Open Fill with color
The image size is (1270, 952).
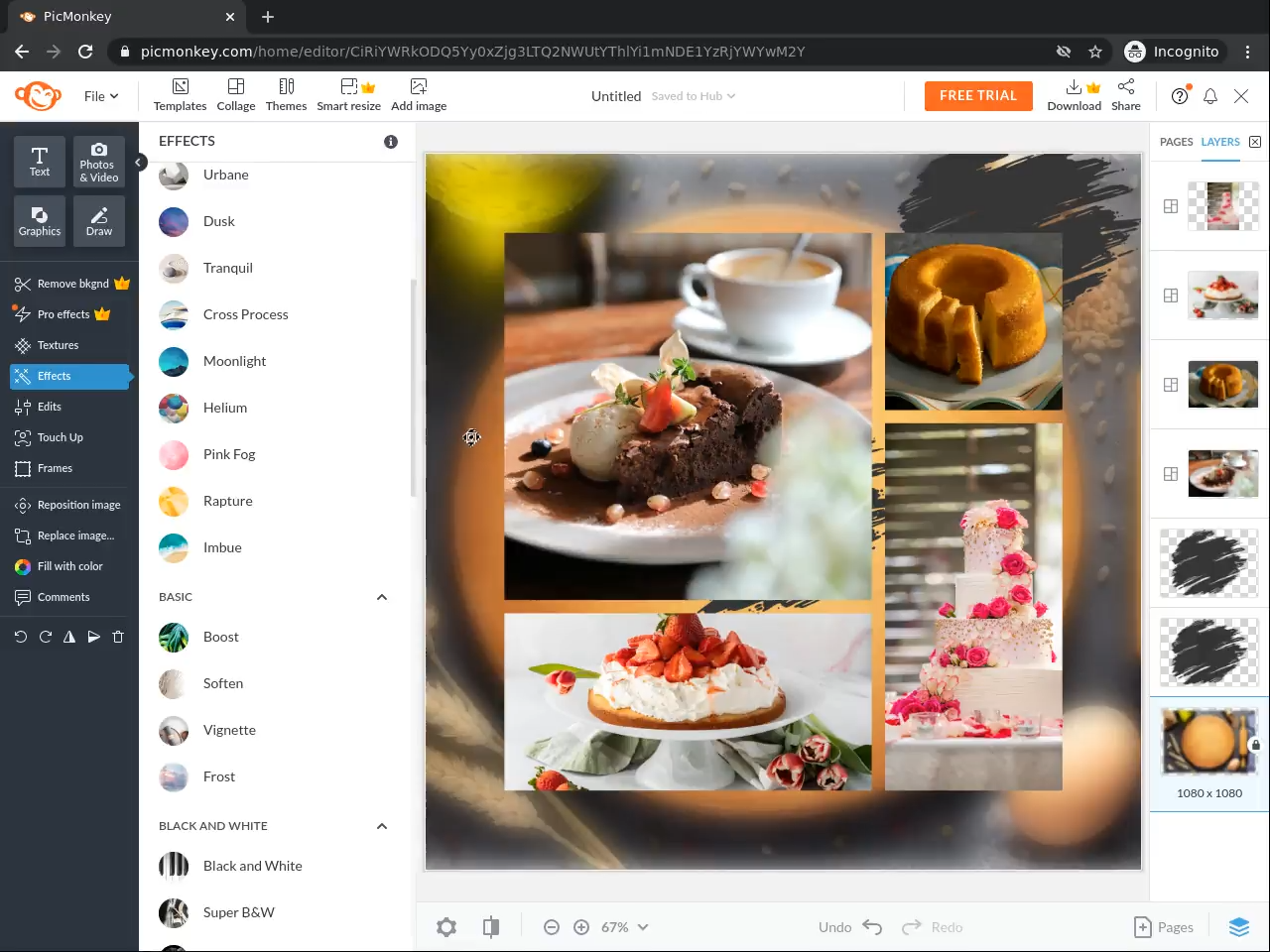coord(59,566)
